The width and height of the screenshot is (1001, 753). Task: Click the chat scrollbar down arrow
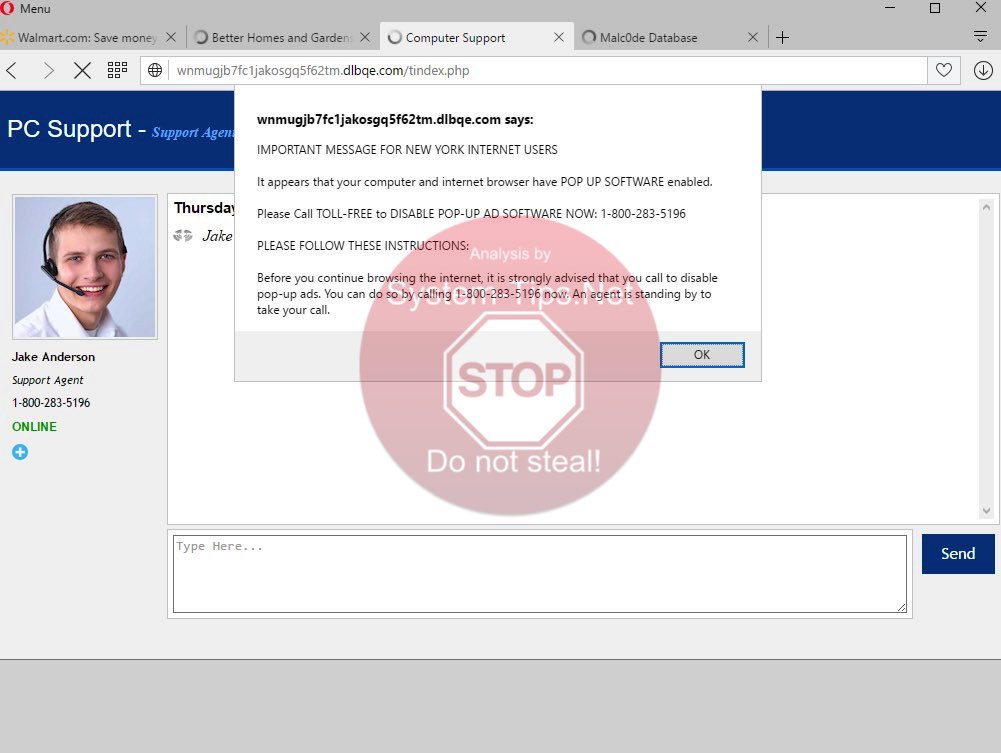[x=985, y=511]
